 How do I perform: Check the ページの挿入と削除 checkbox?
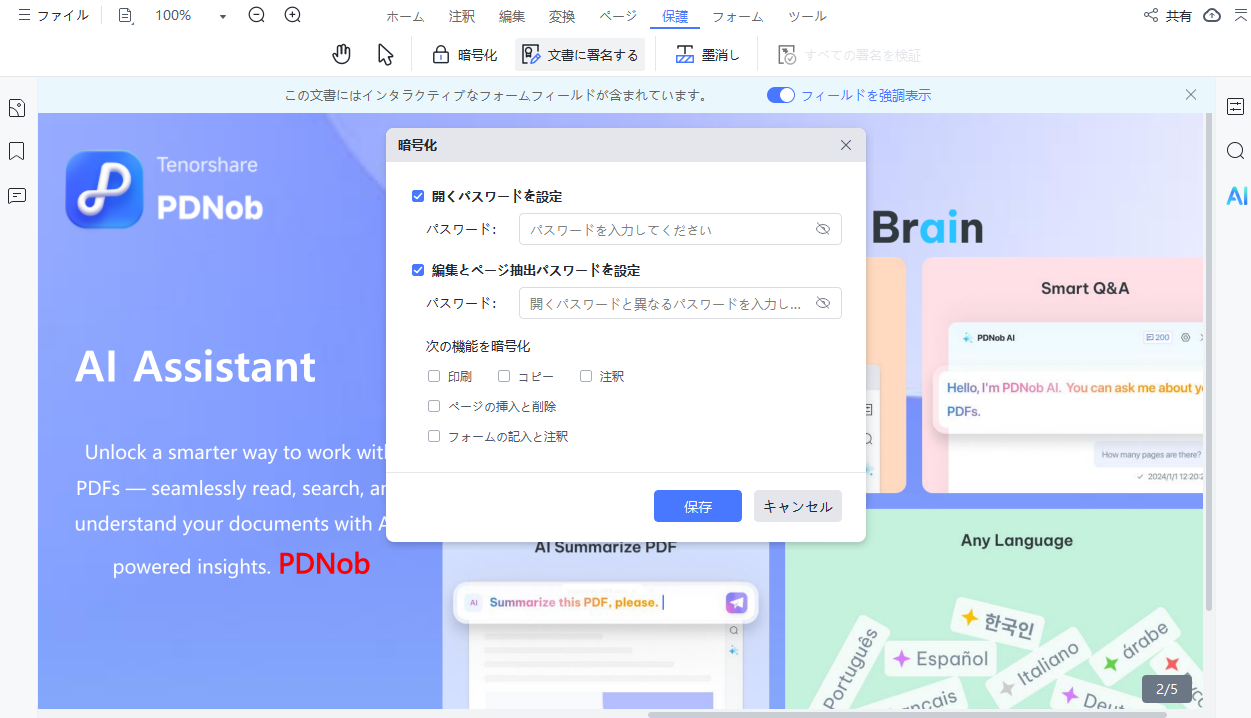coord(434,406)
